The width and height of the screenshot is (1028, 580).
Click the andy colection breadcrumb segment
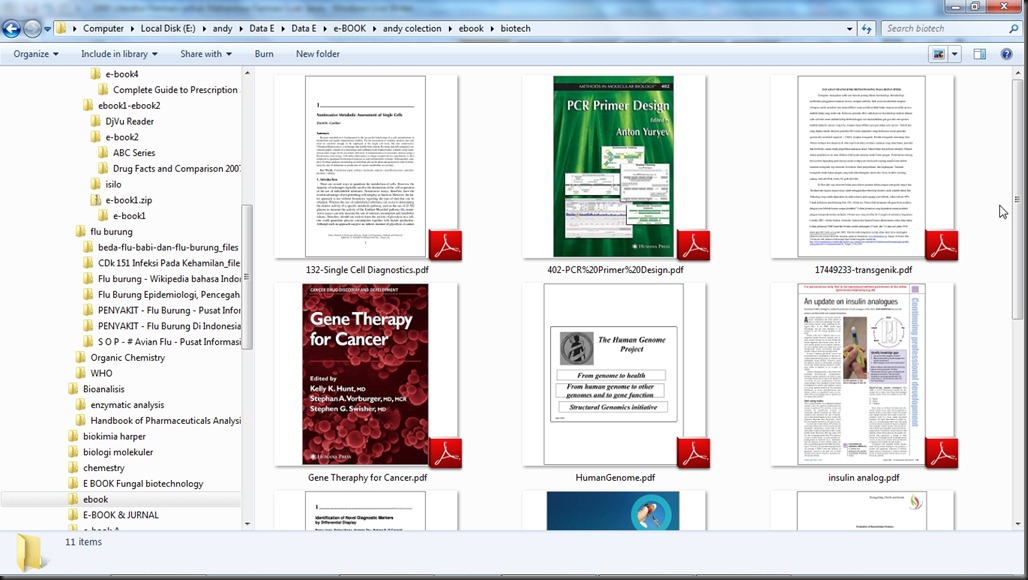(412, 29)
